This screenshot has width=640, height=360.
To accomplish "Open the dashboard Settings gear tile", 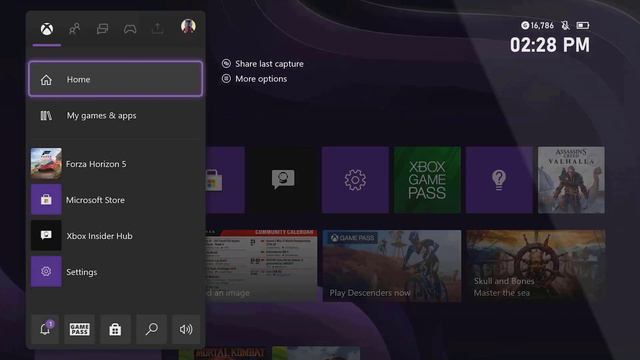I will click(x=355, y=180).
